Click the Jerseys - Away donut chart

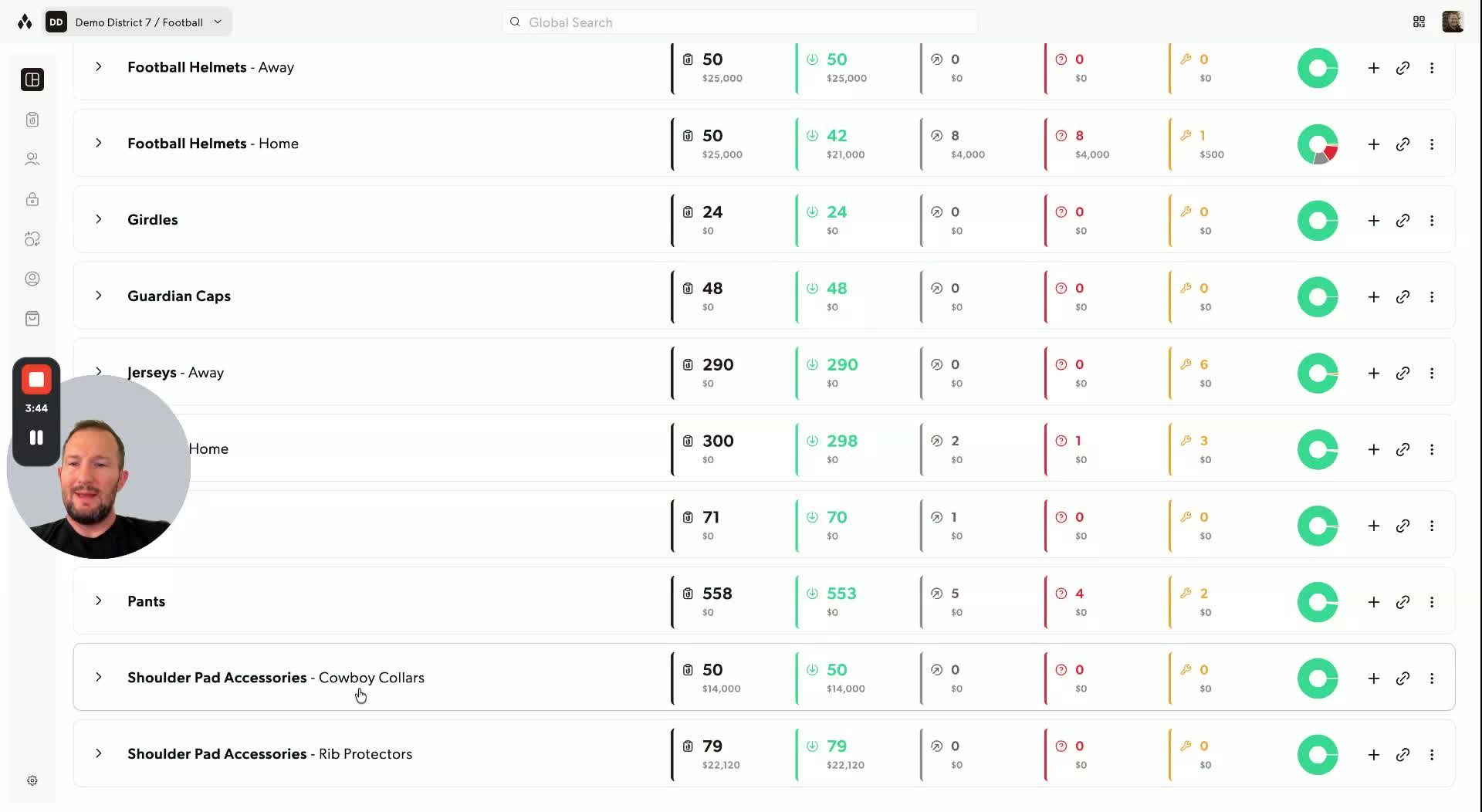tap(1318, 374)
